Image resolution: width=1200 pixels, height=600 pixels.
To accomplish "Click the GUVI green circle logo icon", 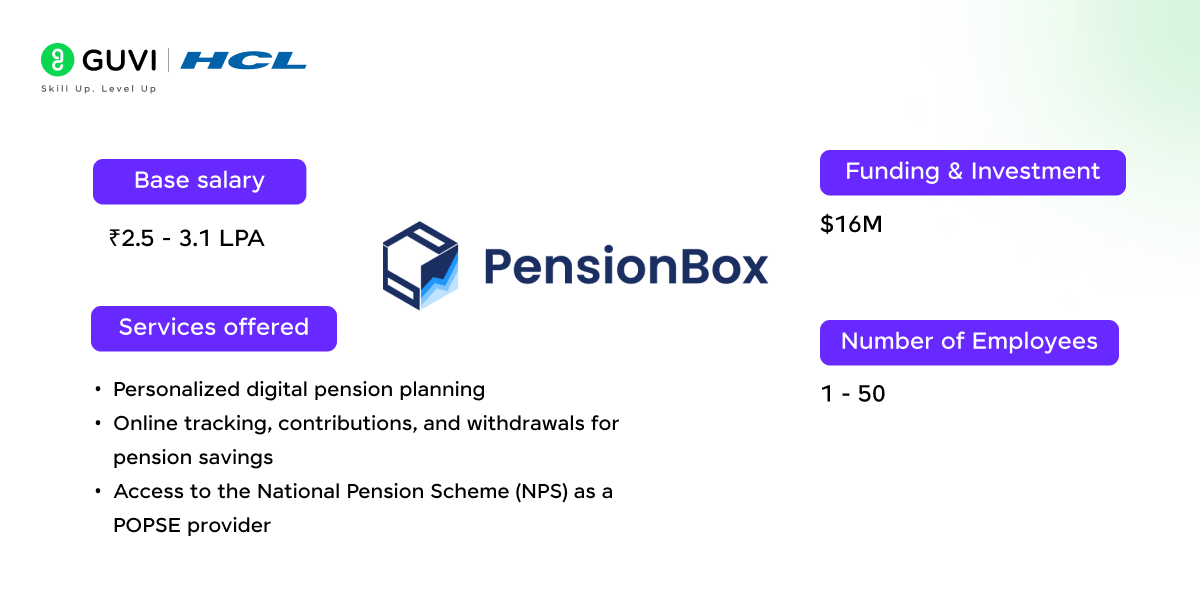I will point(57,60).
